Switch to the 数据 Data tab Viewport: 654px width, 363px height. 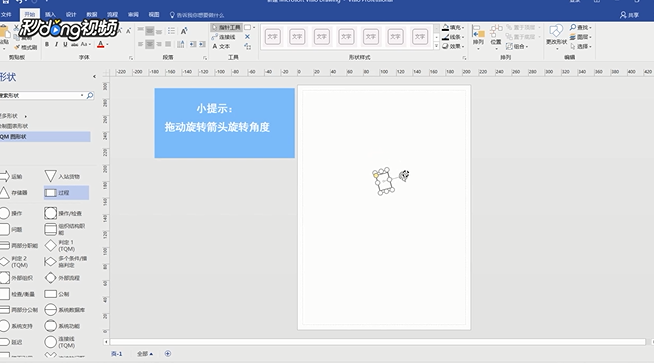[92, 15]
